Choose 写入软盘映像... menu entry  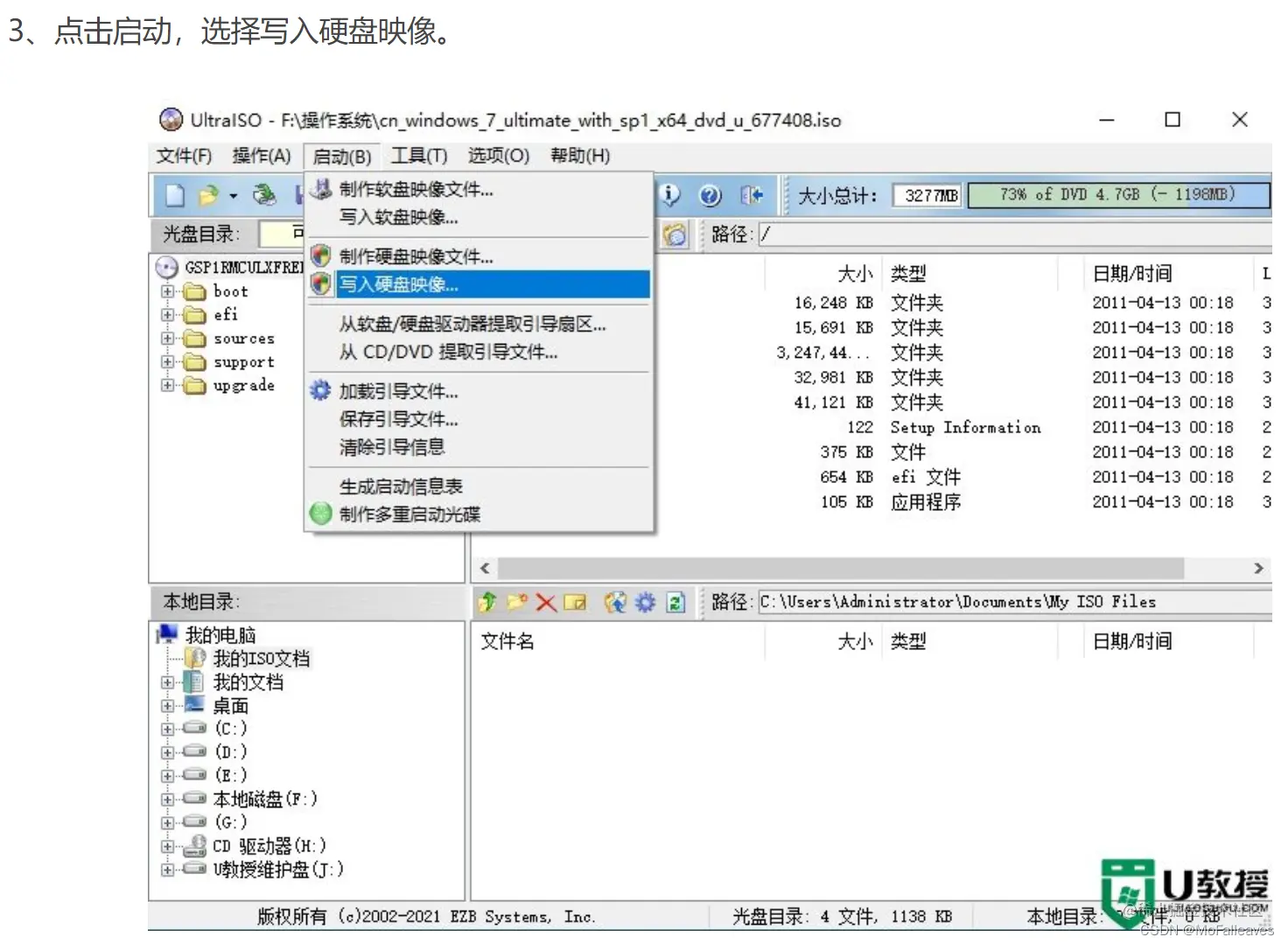pyautogui.click(x=479, y=217)
